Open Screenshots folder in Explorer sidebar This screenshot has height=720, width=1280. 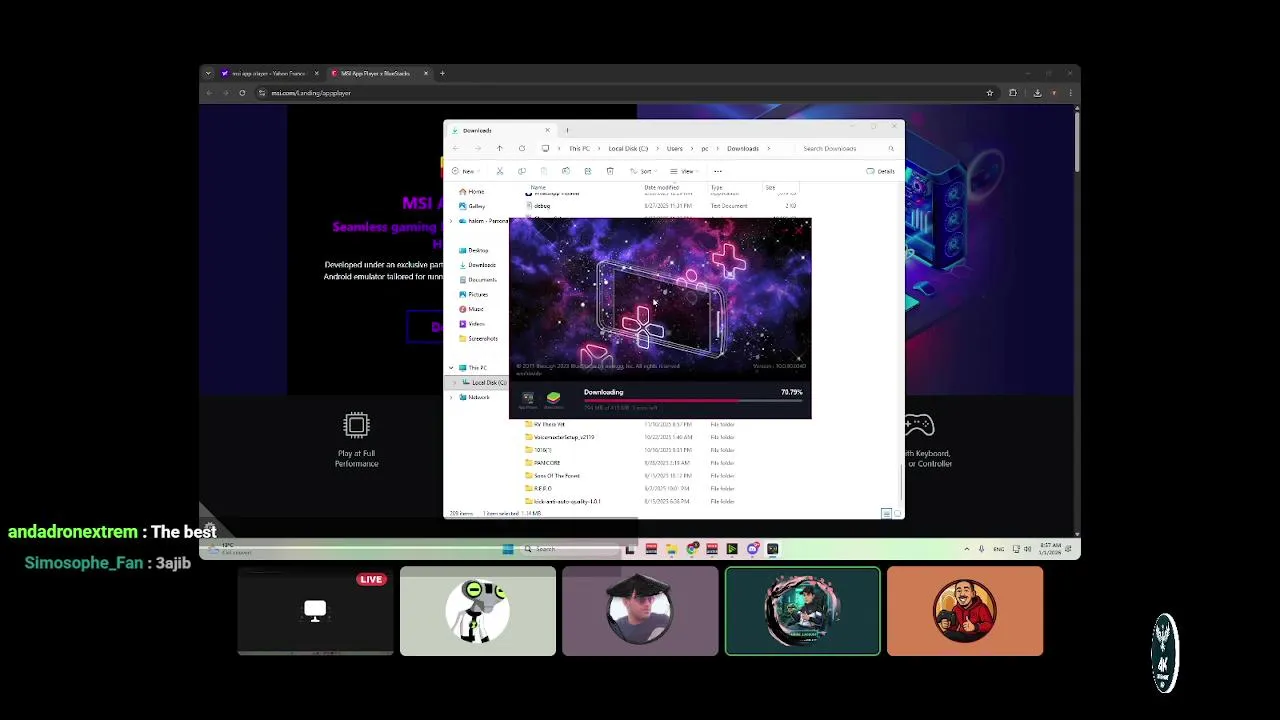tap(478, 338)
